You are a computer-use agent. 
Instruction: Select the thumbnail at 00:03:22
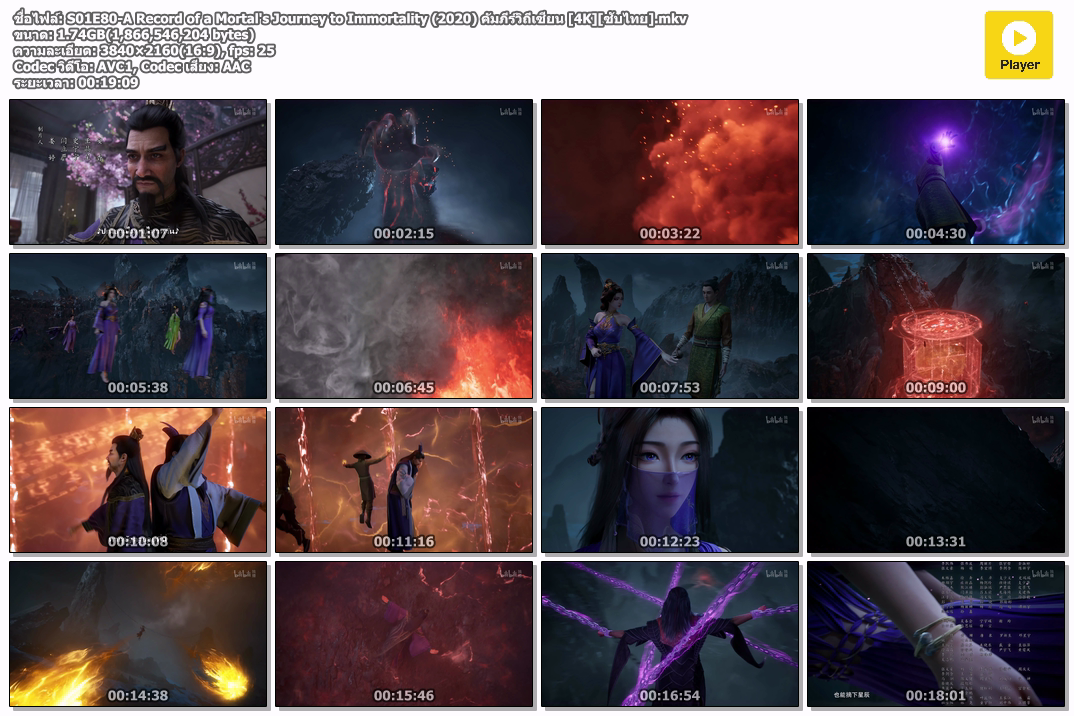coord(670,172)
